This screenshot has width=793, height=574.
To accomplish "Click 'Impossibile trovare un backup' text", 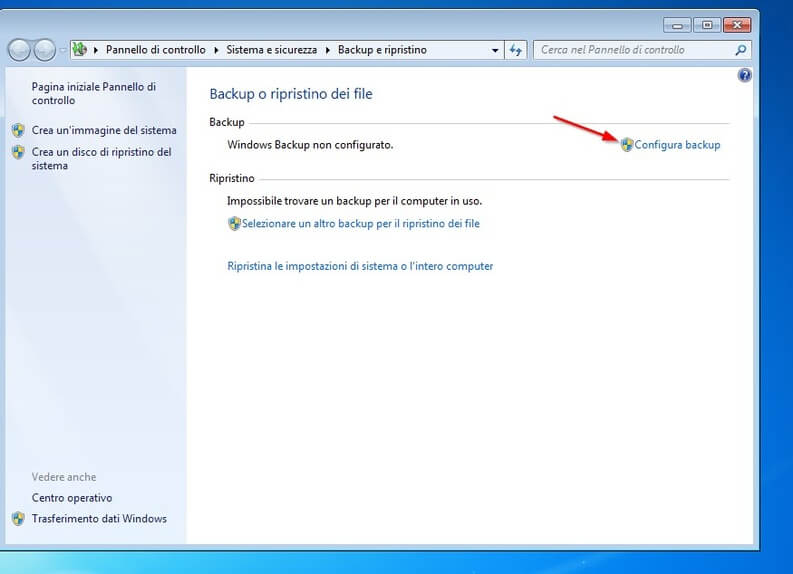I will (x=355, y=201).
